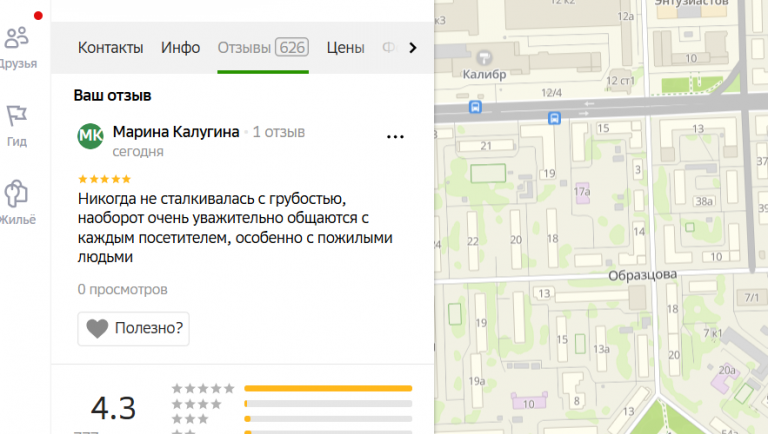Click building 17a on the map
768x434 pixels.
tap(582, 192)
